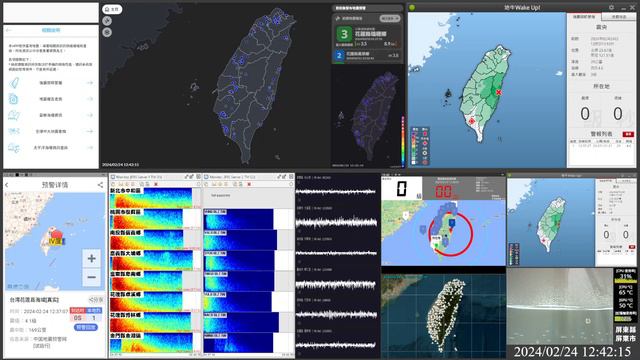This screenshot has height=360, width=640.
Task: Click the blue 预警回放 replay button
Action: [x=86, y=327]
